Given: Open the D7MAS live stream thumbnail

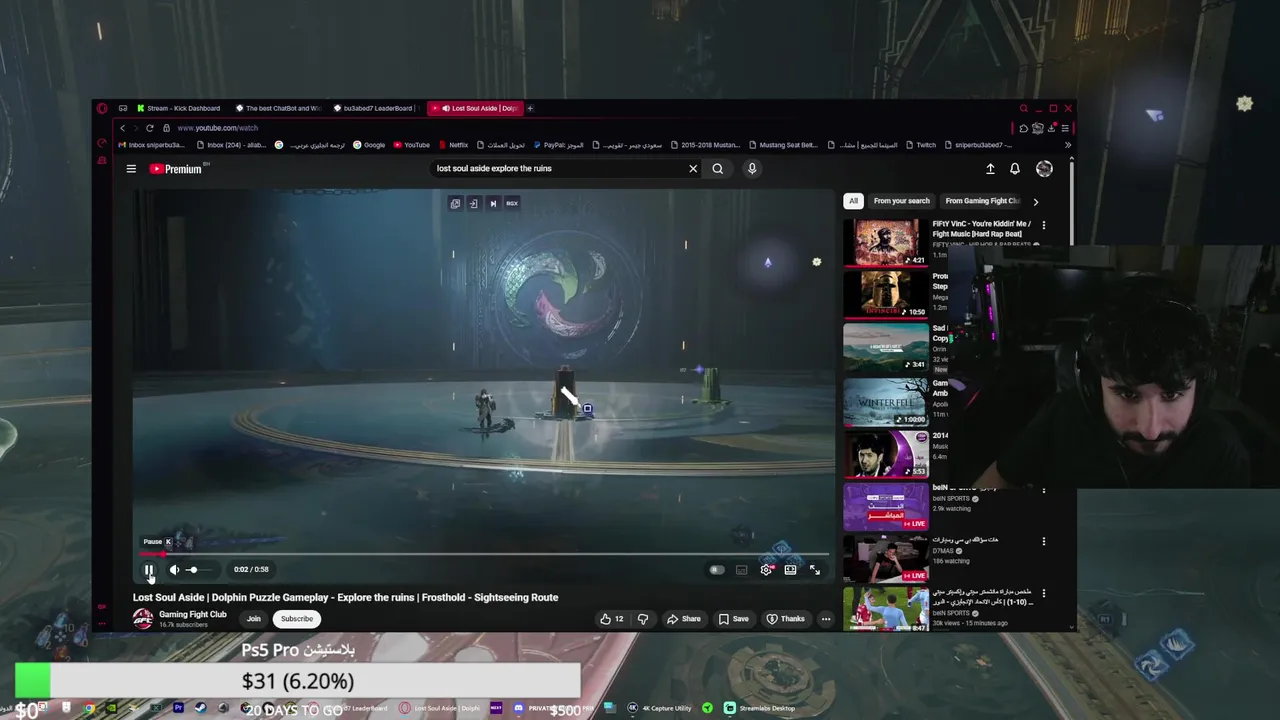Looking at the screenshot, I should tap(886, 559).
